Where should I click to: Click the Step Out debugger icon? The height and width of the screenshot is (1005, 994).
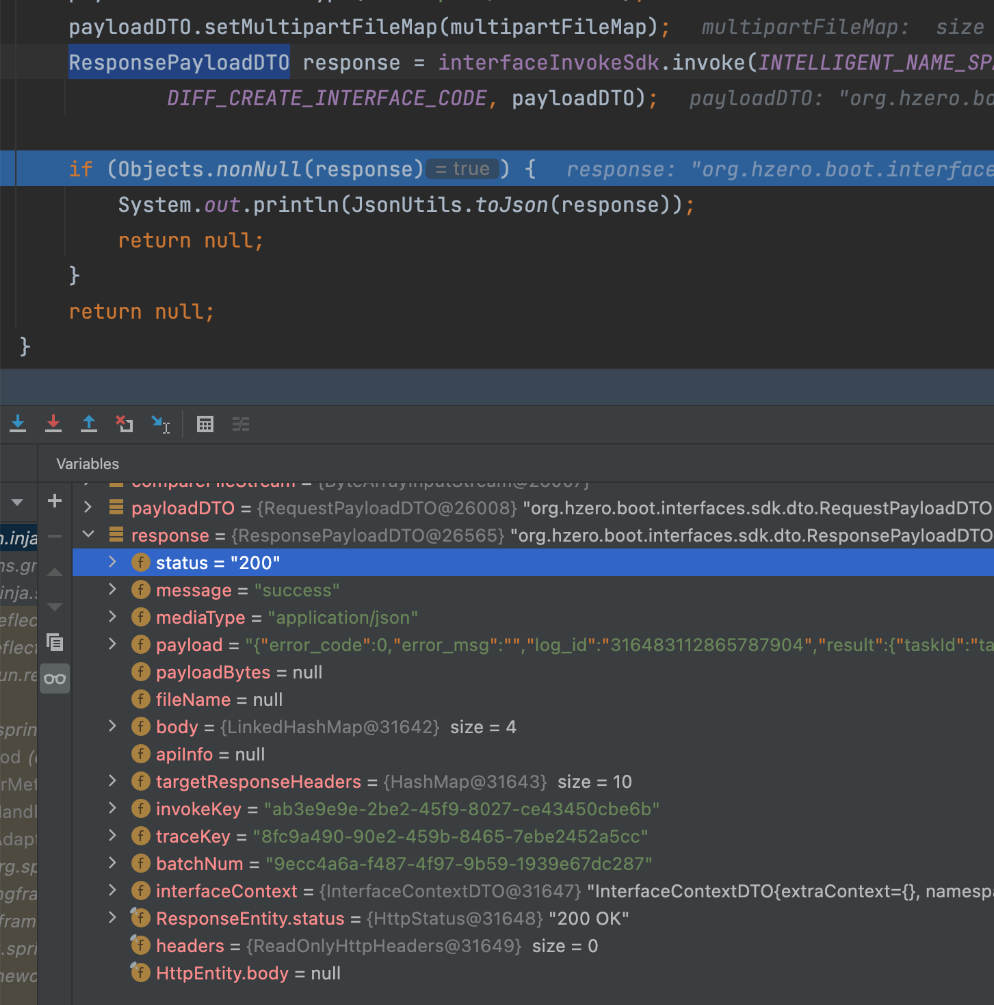point(88,424)
